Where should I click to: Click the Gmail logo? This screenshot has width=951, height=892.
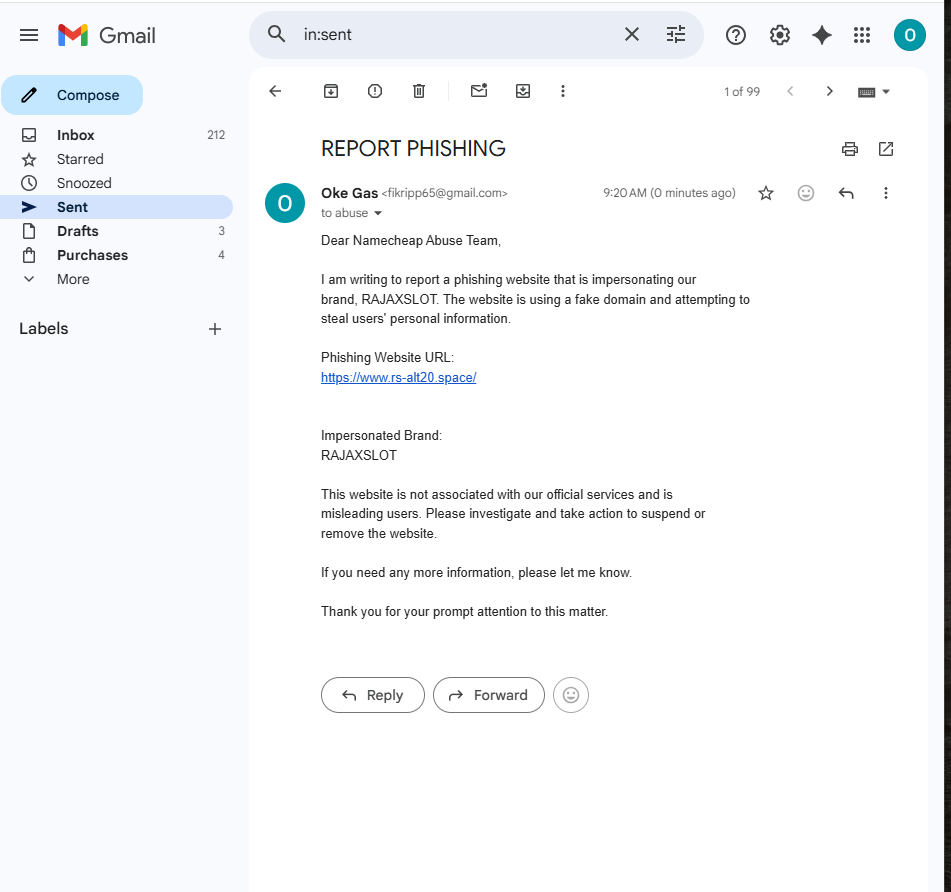coord(107,35)
